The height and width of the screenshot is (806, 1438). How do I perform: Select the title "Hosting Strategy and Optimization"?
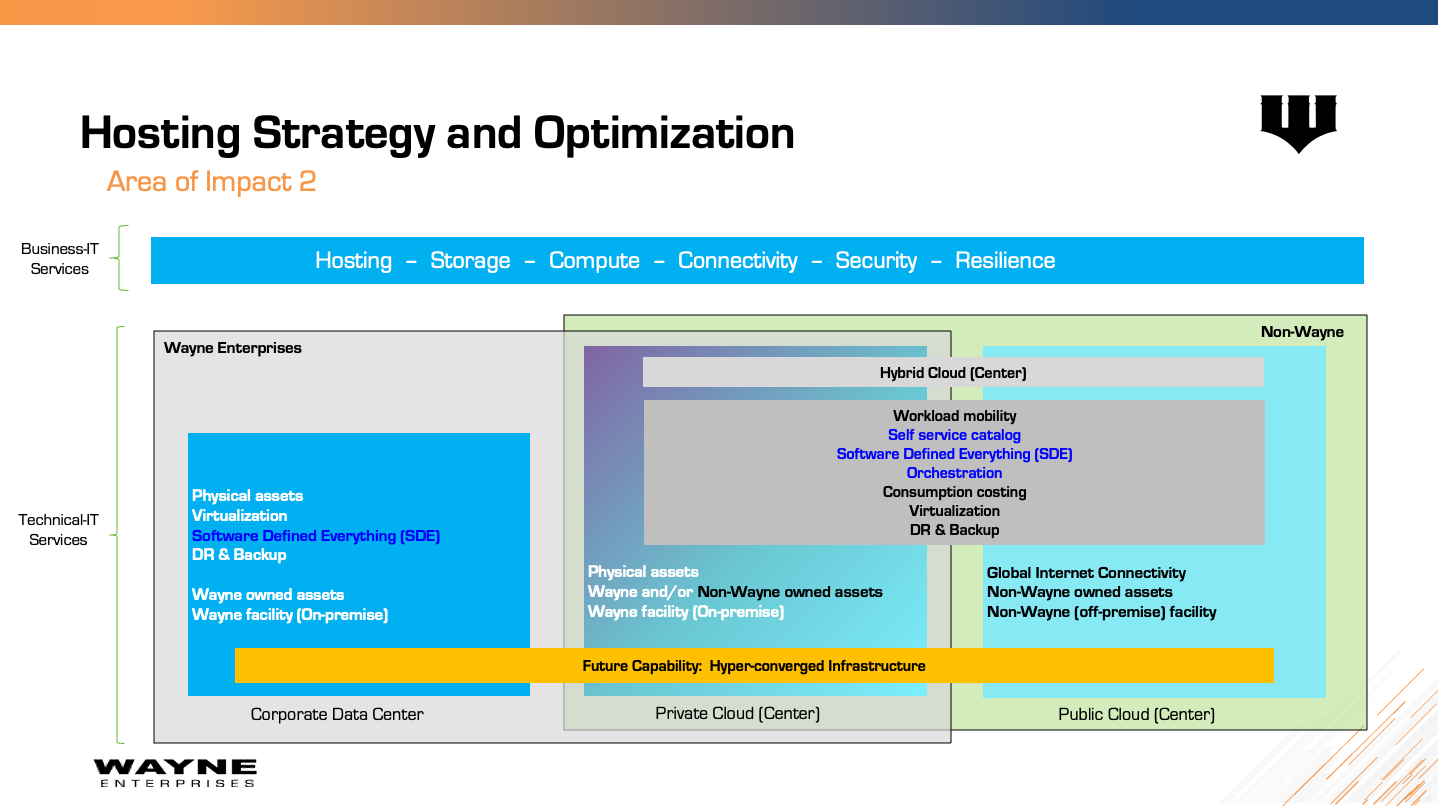pos(437,133)
